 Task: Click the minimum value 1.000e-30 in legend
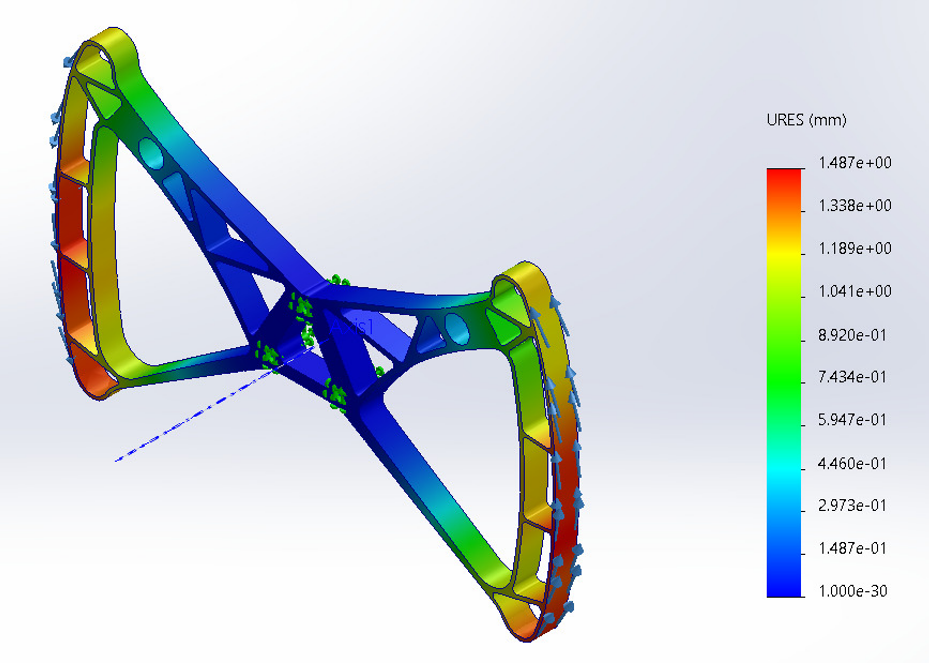click(x=854, y=591)
